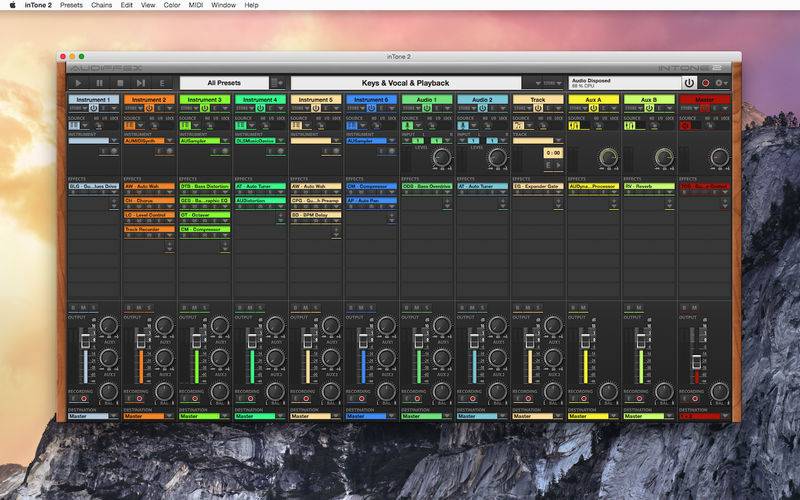Click the mixer source icon on Aux A
Image resolution: width=800 pixels, height=500 pixels.
[x=574, y=126]
